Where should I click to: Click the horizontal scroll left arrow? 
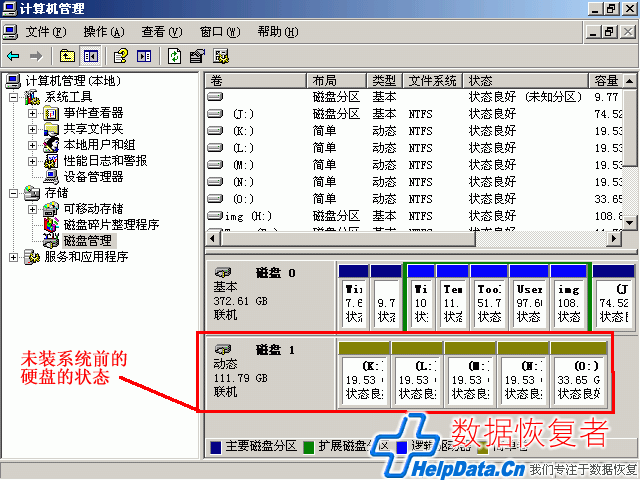(x=212, y=238)
